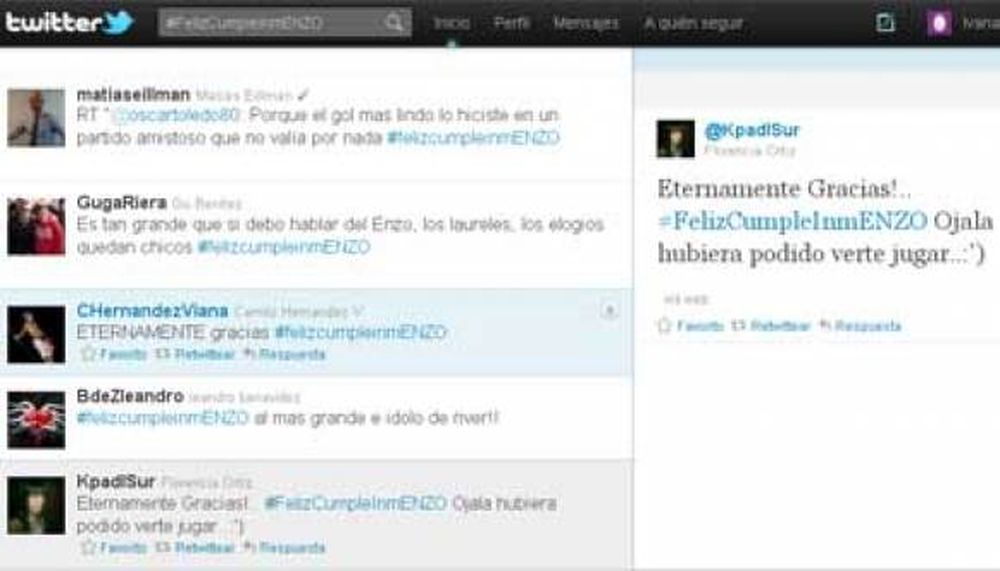Open the A quién seguir tab
The width and height of the screenshot is (1000, 571).
[693, 24]
